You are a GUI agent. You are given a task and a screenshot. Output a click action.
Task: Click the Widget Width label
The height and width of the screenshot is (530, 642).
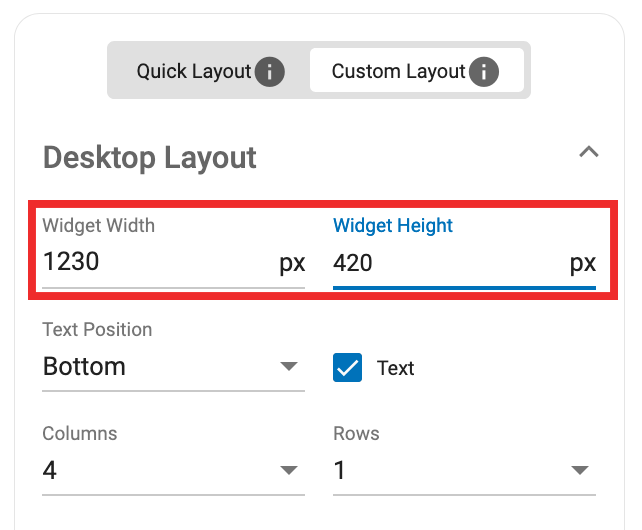tap(99, 225)
